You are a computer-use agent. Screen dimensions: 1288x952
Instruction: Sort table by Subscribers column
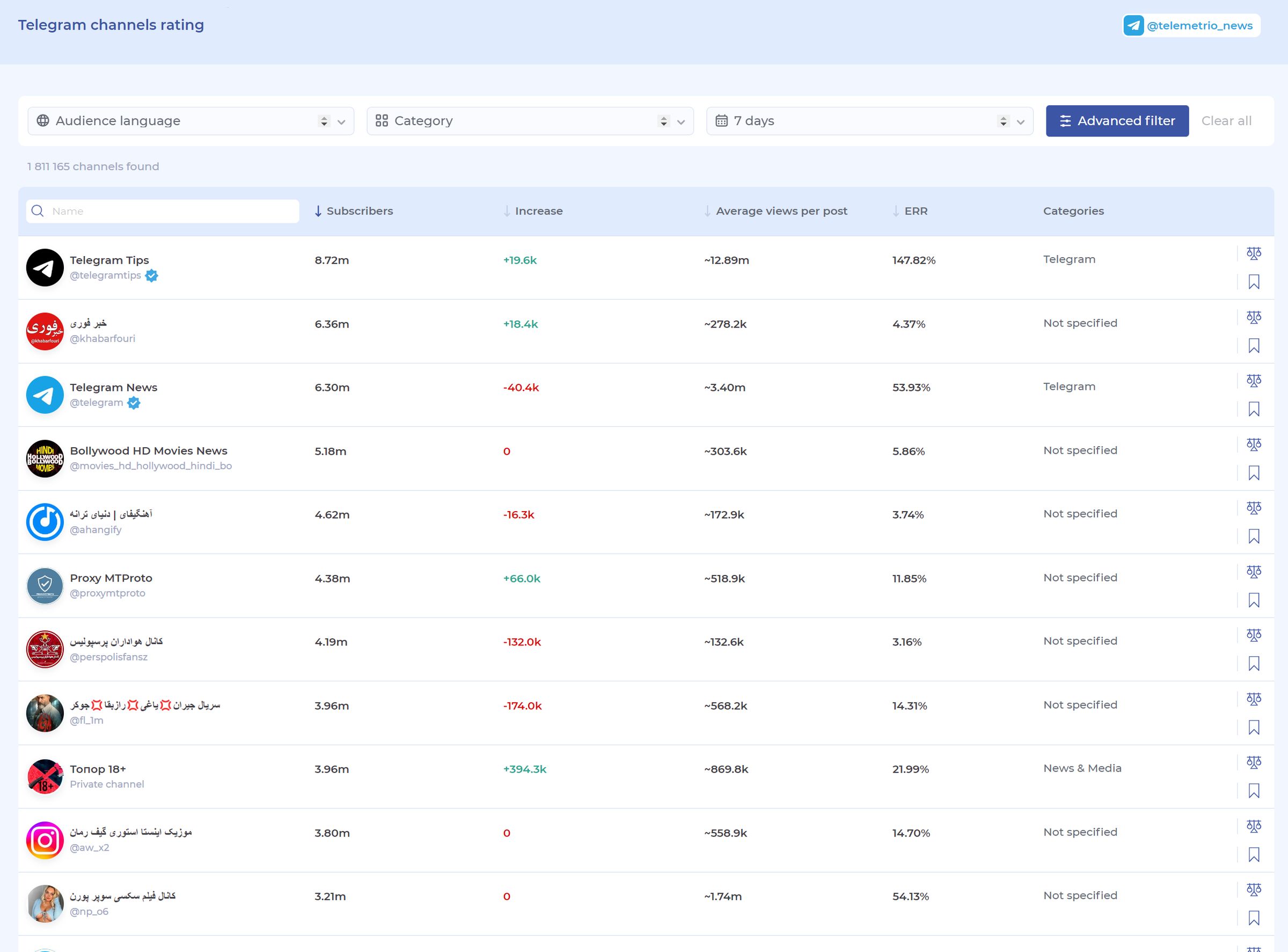(354, 211)
